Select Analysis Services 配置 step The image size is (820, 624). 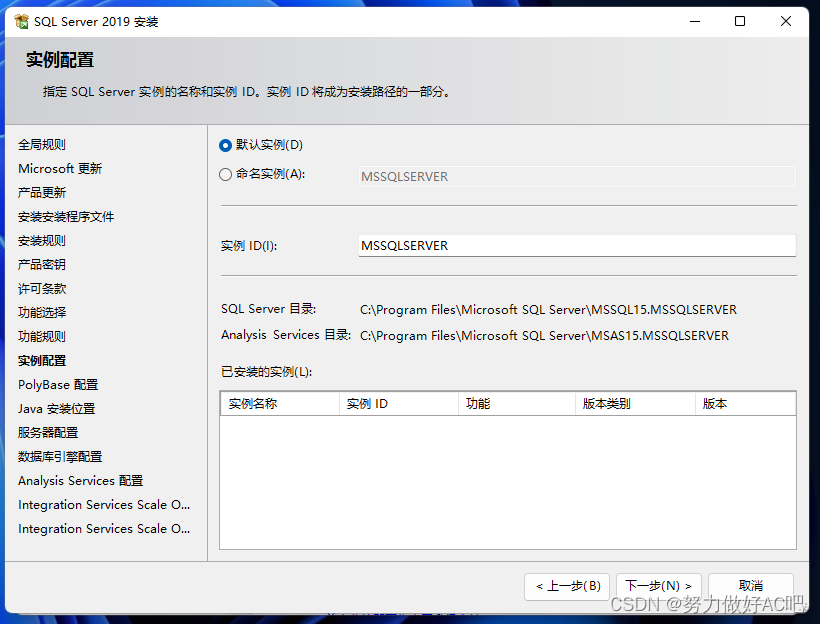pos(81,481)
